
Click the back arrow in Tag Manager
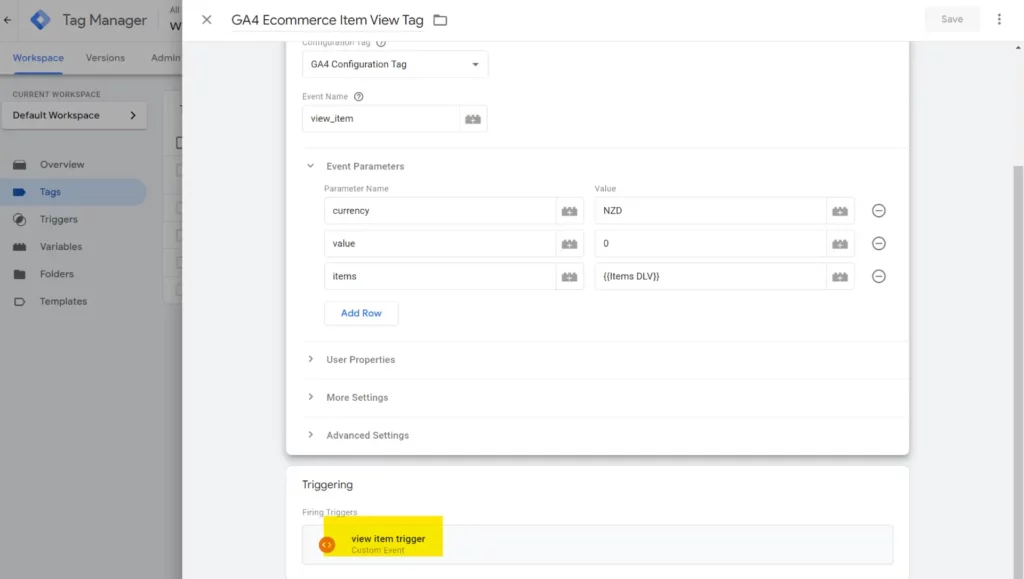click(8, 20)
